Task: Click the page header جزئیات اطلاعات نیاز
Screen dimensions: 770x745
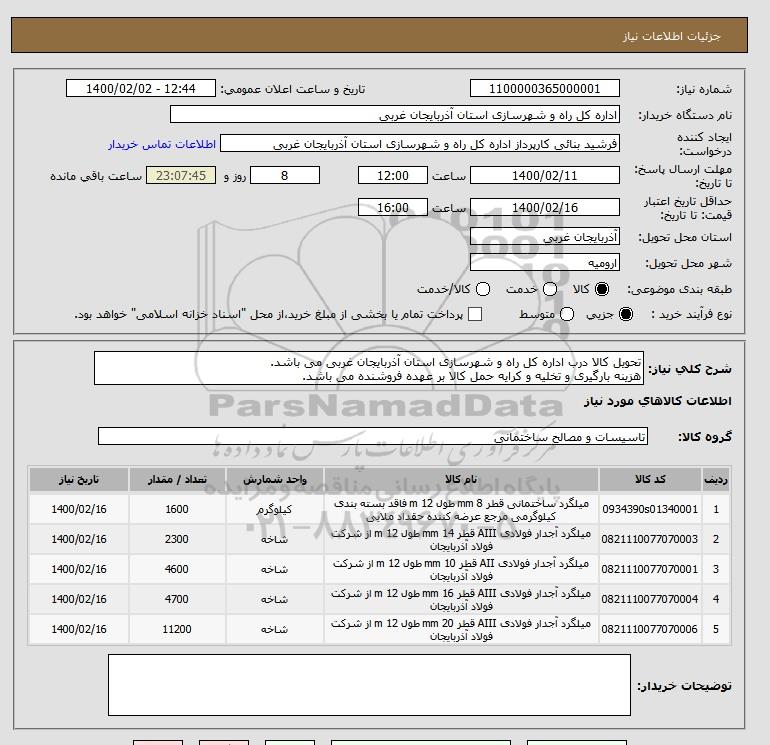Action: pyautogui.click(x=671, y=36)
